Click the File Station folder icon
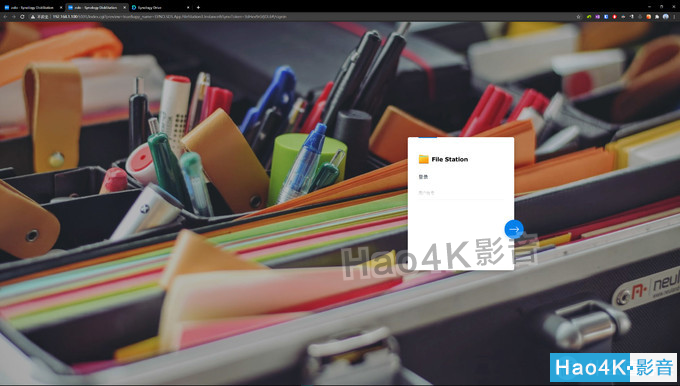The image size is (680, 386). click(x=424, y=159)
